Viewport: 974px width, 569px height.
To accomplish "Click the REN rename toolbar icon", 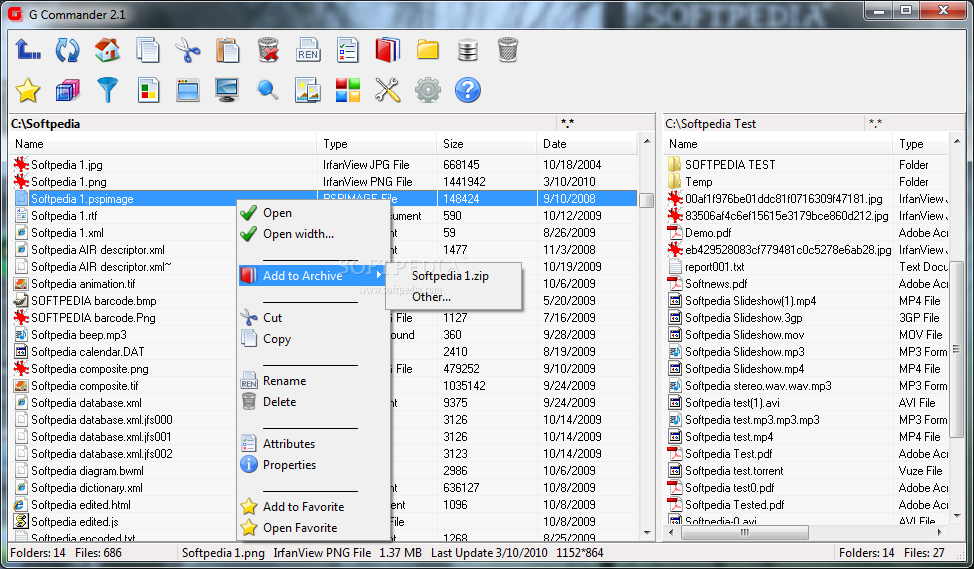I will click(x=308, y=50).
